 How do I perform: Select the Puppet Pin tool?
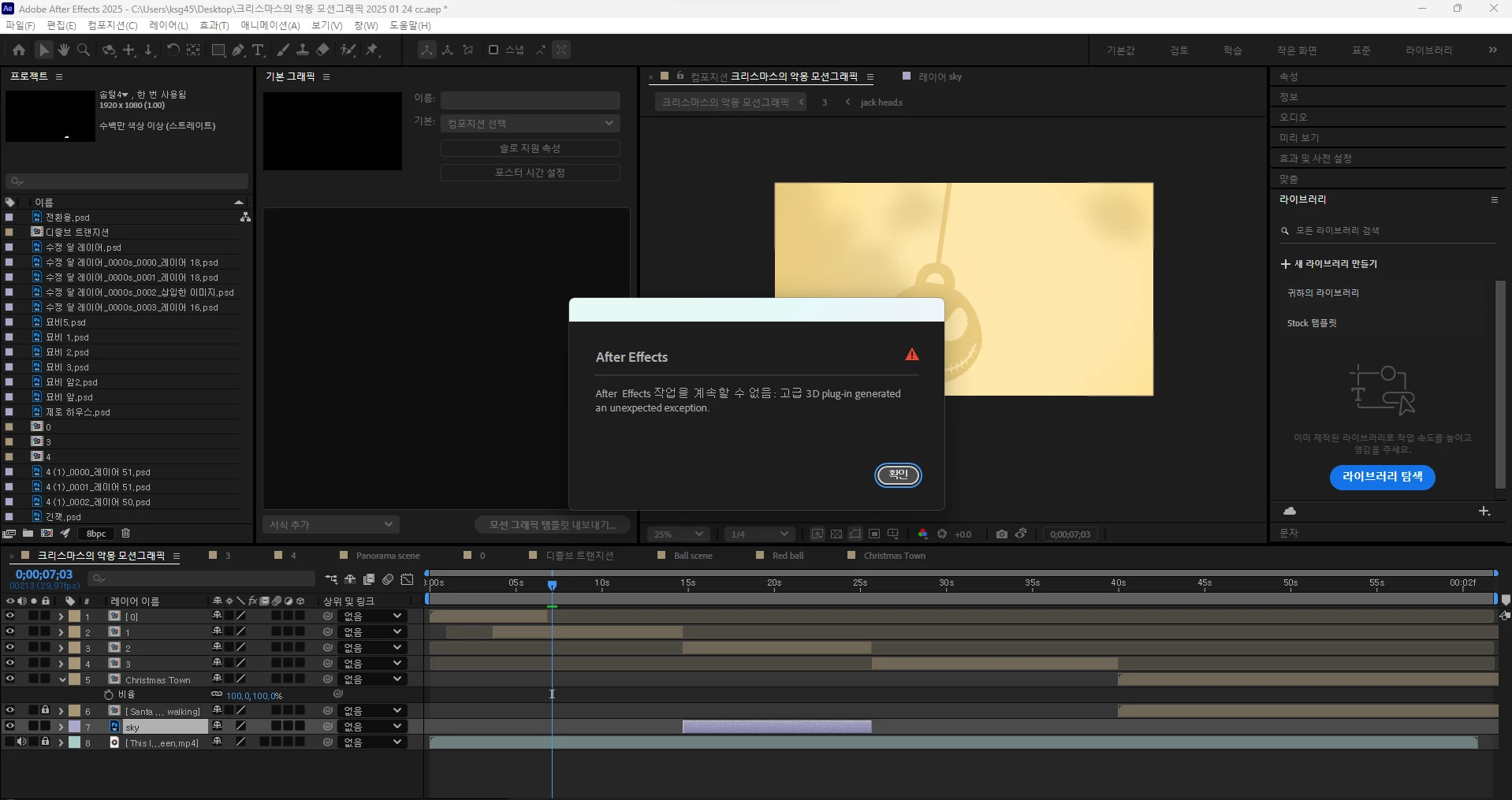372,50
